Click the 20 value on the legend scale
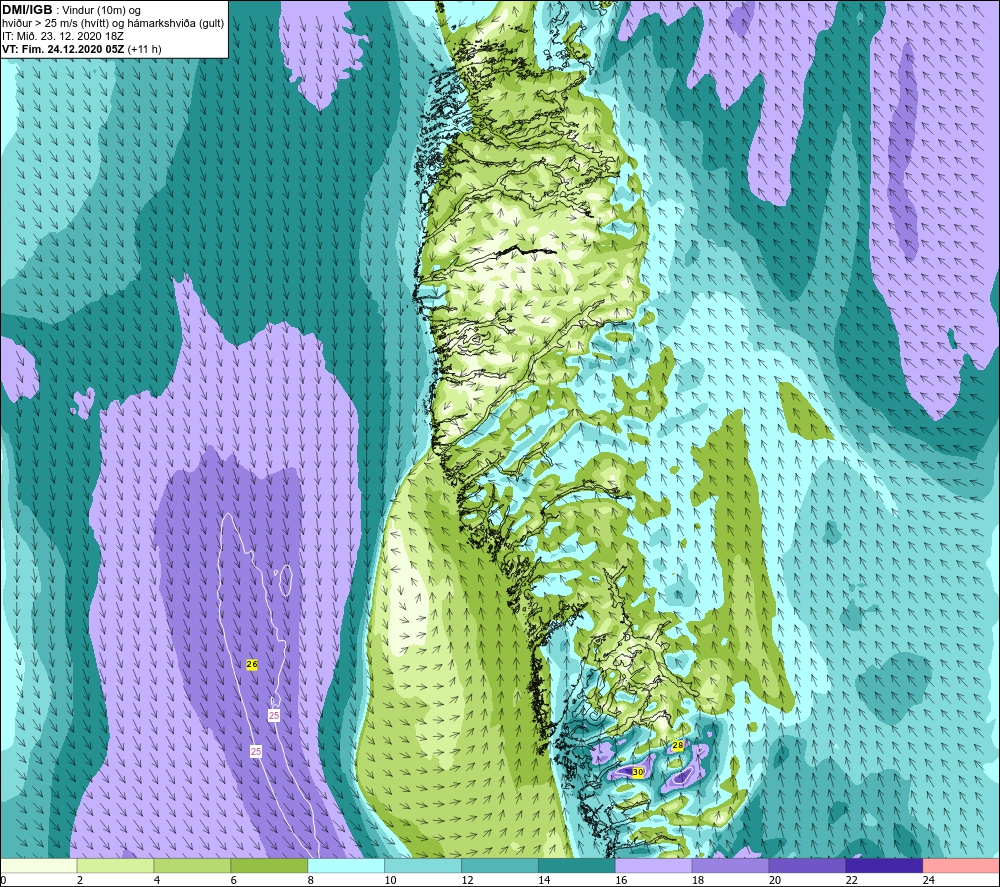This screenshot has height=887, width=1000. tap(775, 880)
